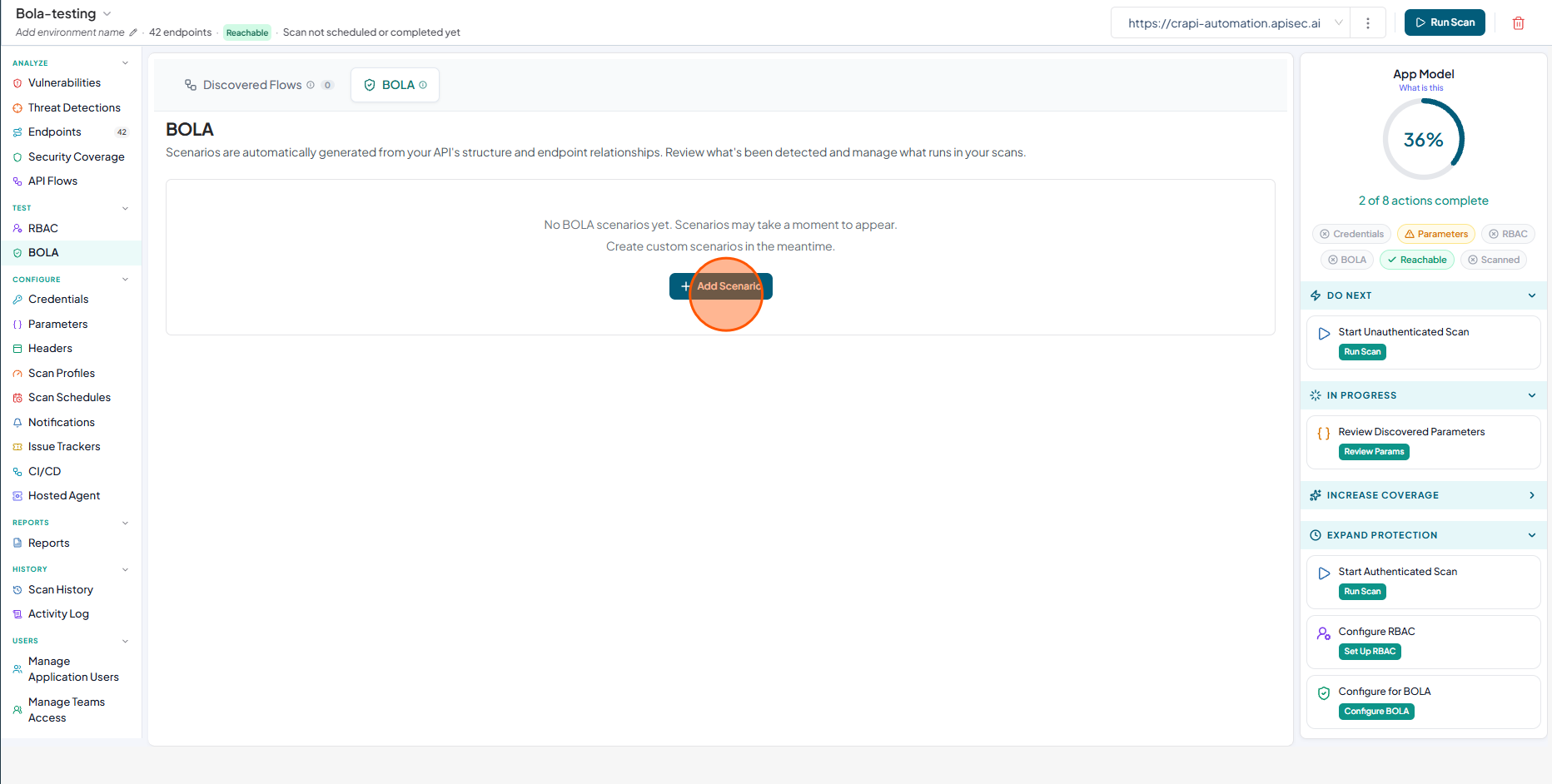Open Scan Schedules
The image size is (1552, 784).
(71, 398)
